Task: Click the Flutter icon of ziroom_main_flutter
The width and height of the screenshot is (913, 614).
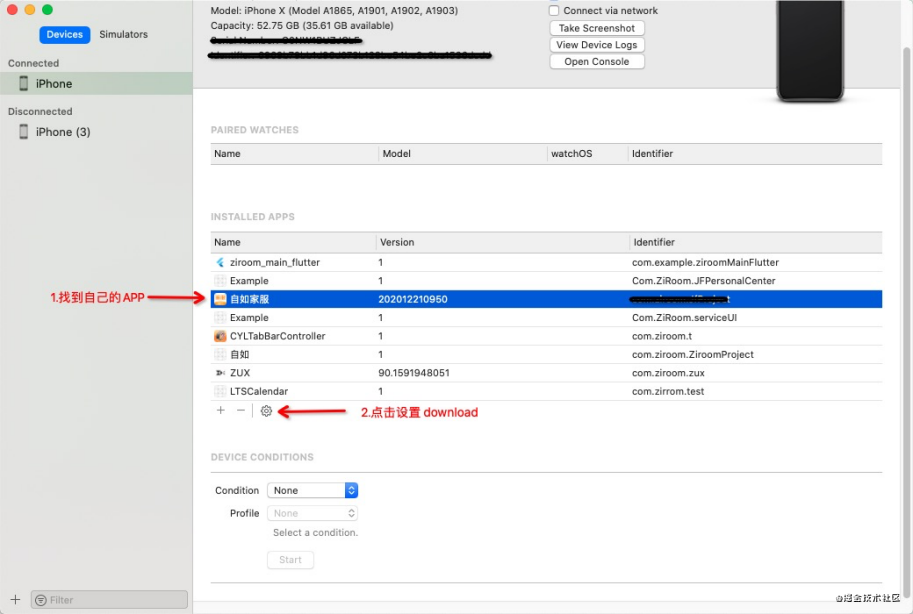Action: click(220, 263)
